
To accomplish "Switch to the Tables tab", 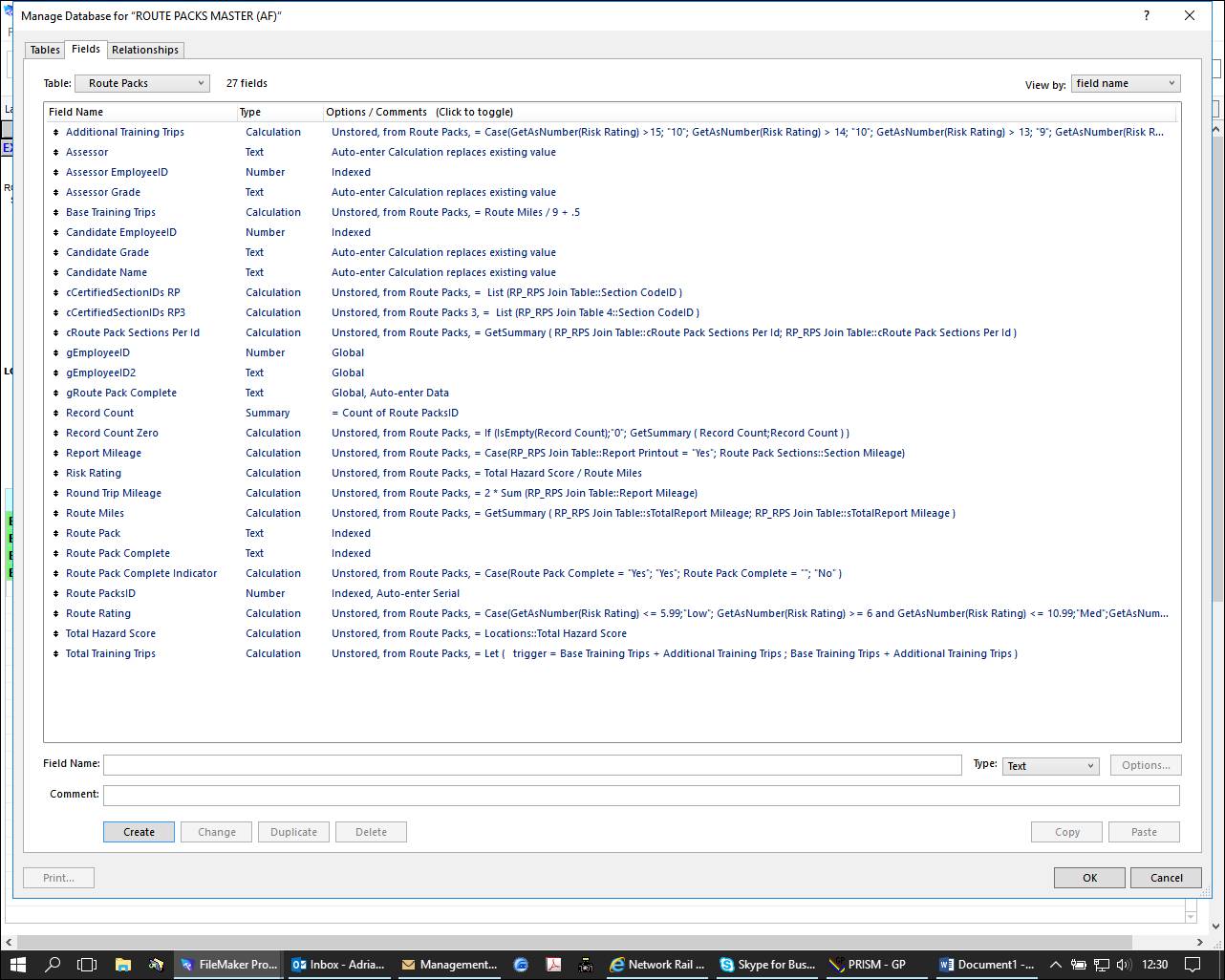I will [x=45, y=50].
